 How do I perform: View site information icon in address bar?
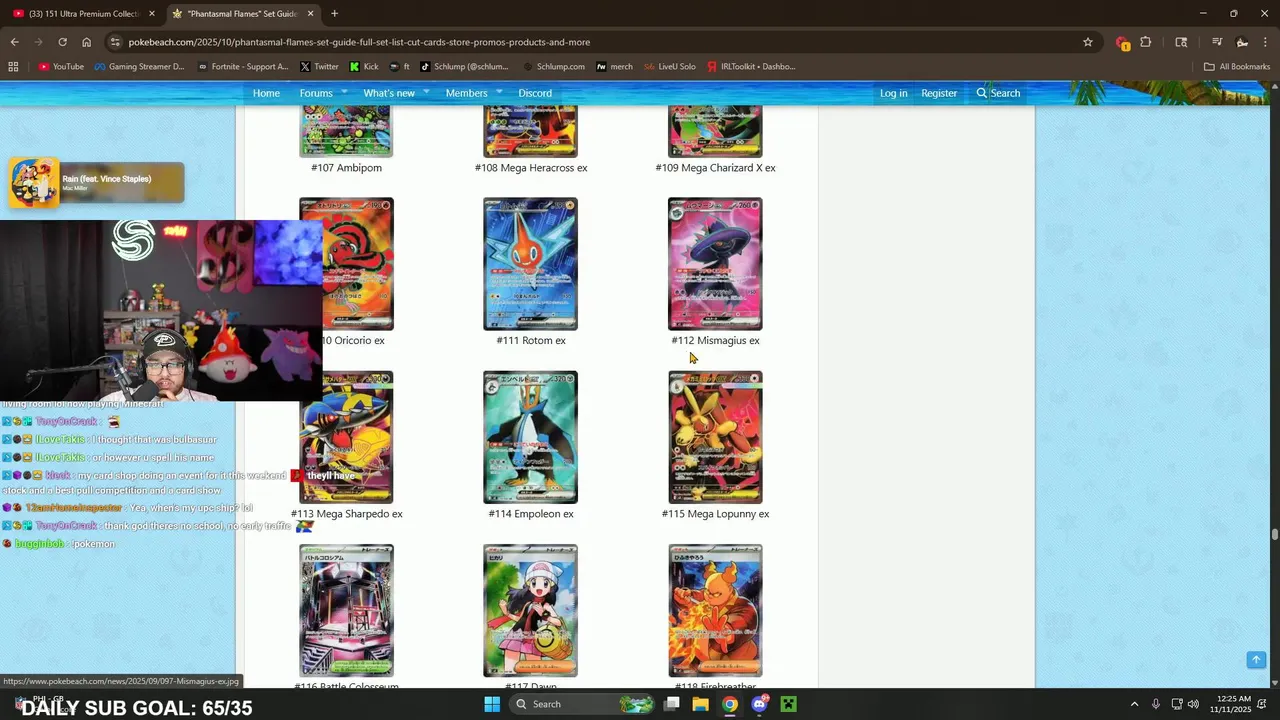(x=116, y=42)
